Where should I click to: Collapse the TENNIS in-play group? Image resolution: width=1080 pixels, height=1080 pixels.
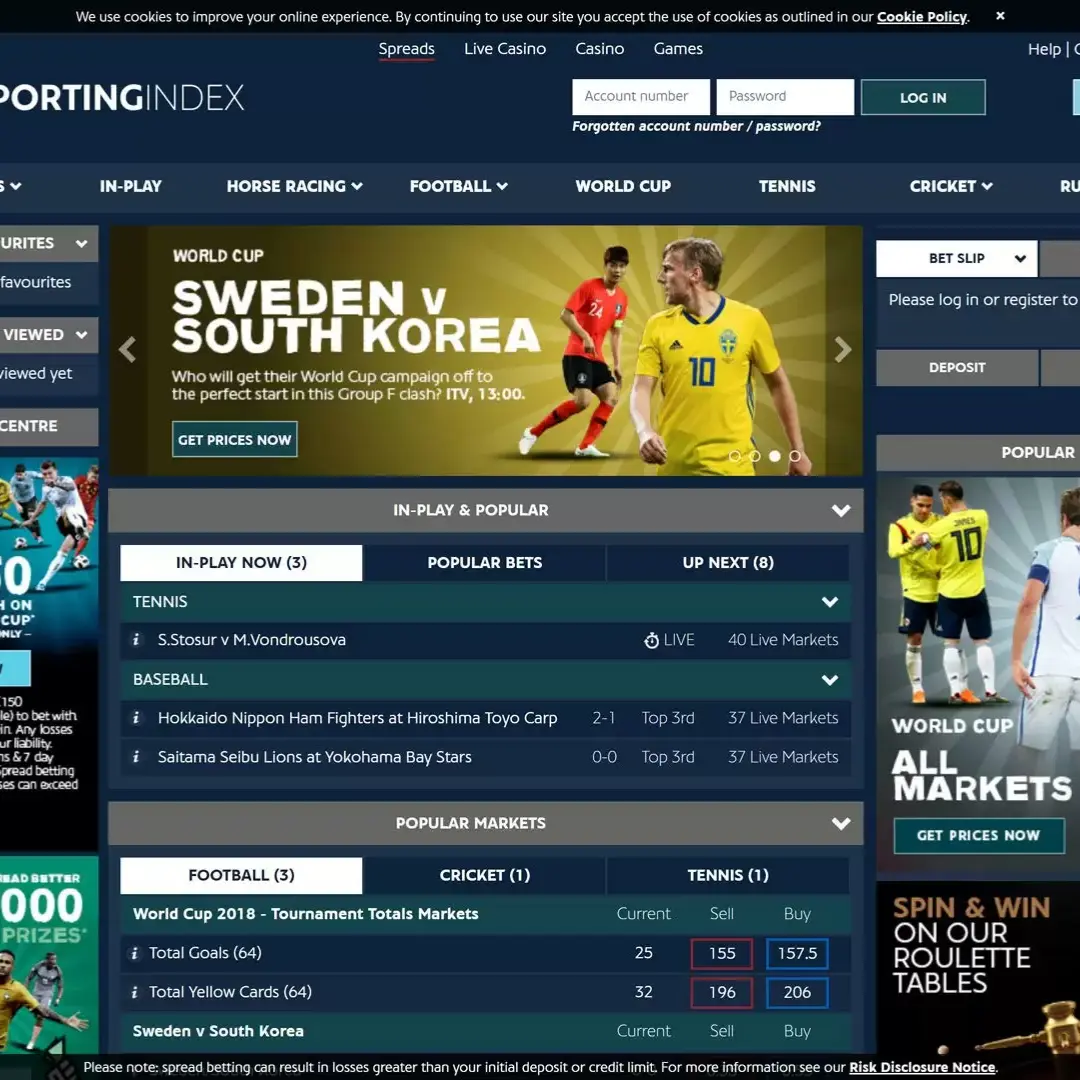[830, 602]
